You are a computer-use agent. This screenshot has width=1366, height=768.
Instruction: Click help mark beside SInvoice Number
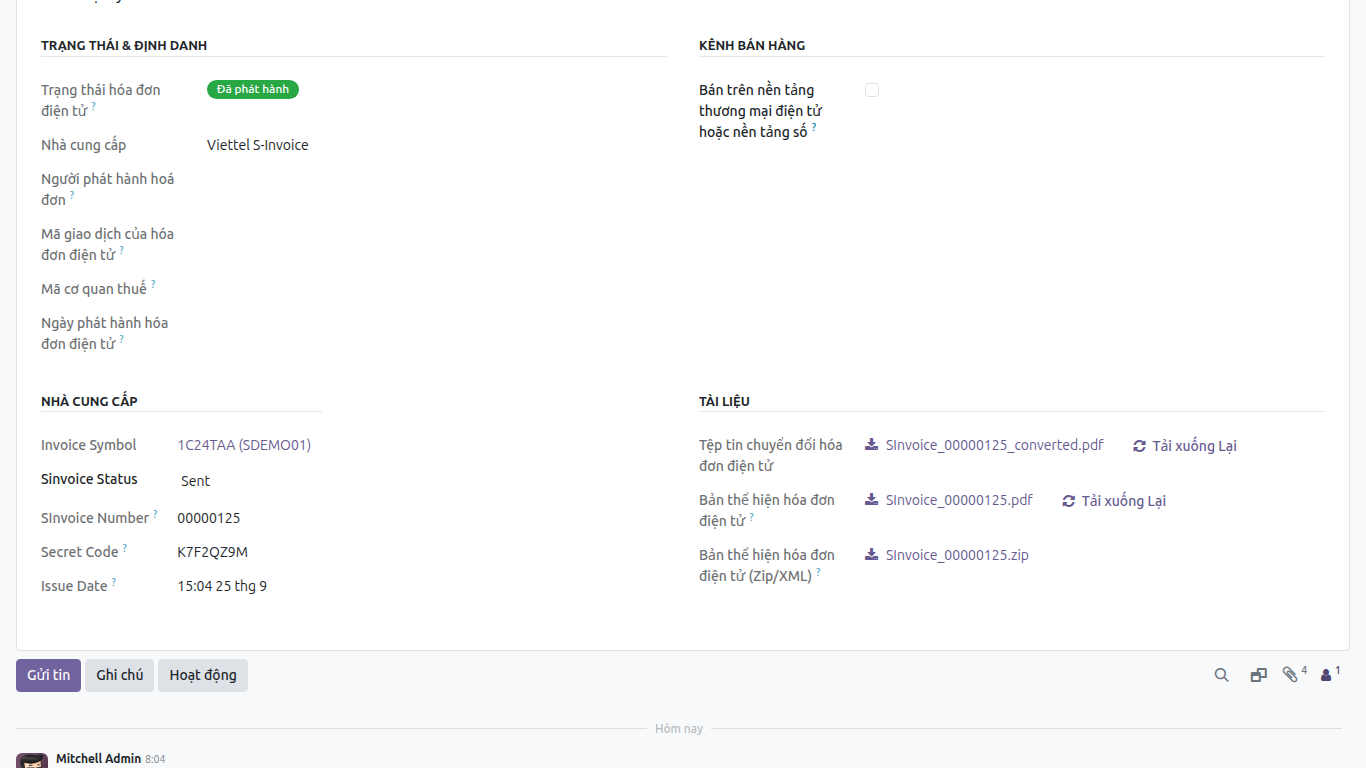tap(156, 514)
